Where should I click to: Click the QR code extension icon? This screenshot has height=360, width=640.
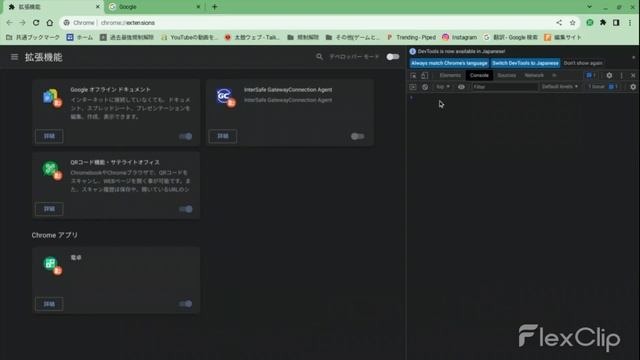pos(52,170)
